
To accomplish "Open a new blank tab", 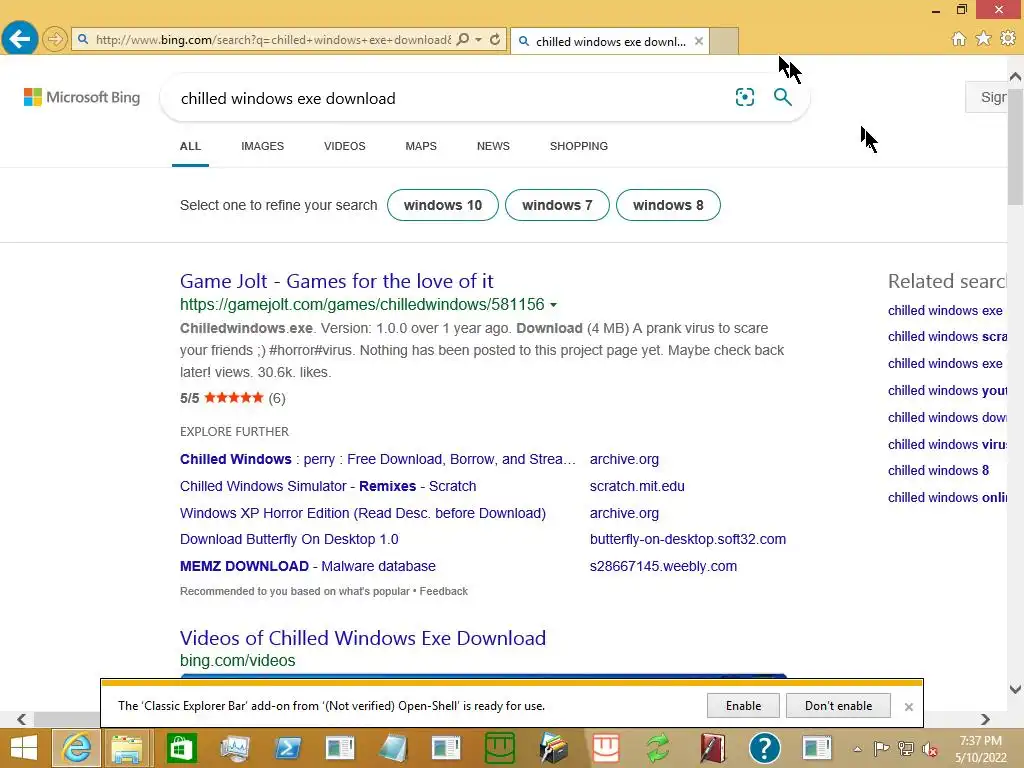I will [x=724, y=41].
